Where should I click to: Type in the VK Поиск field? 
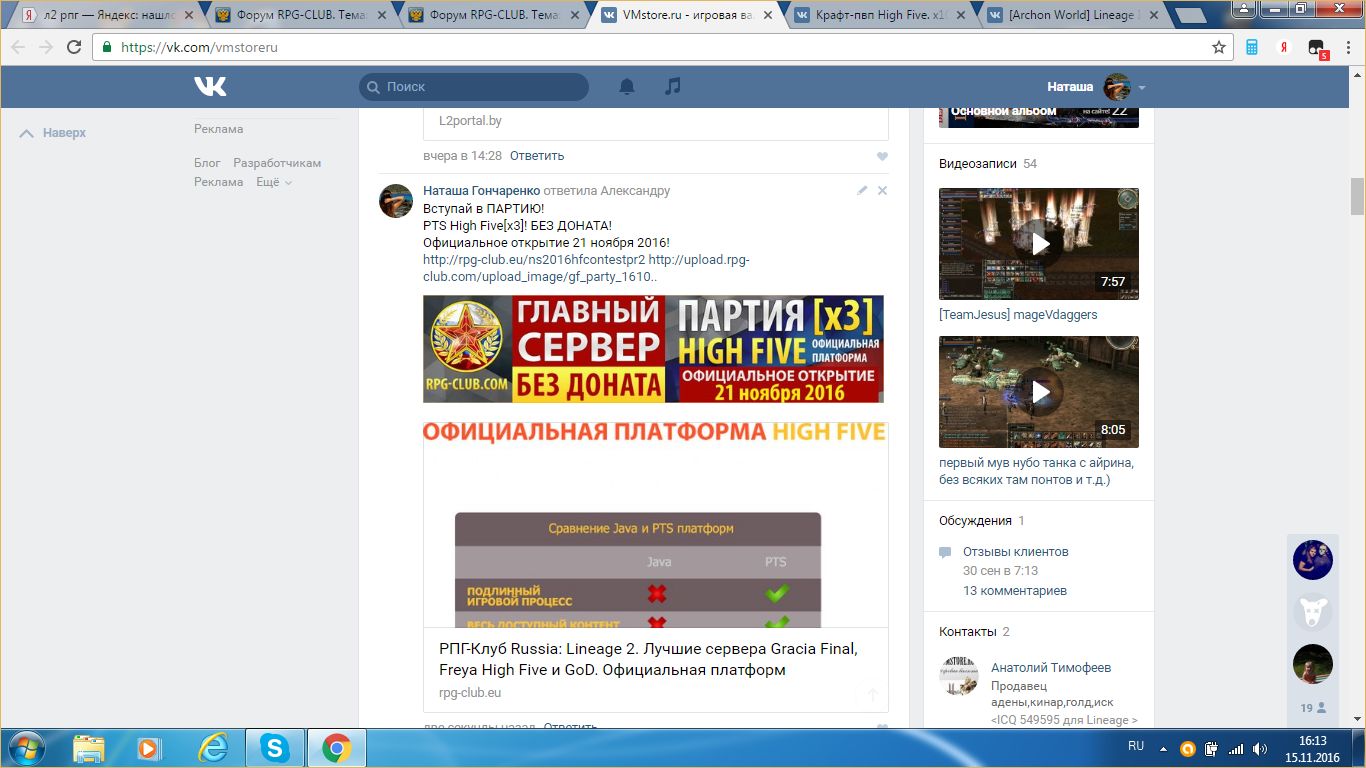[480, 87]
